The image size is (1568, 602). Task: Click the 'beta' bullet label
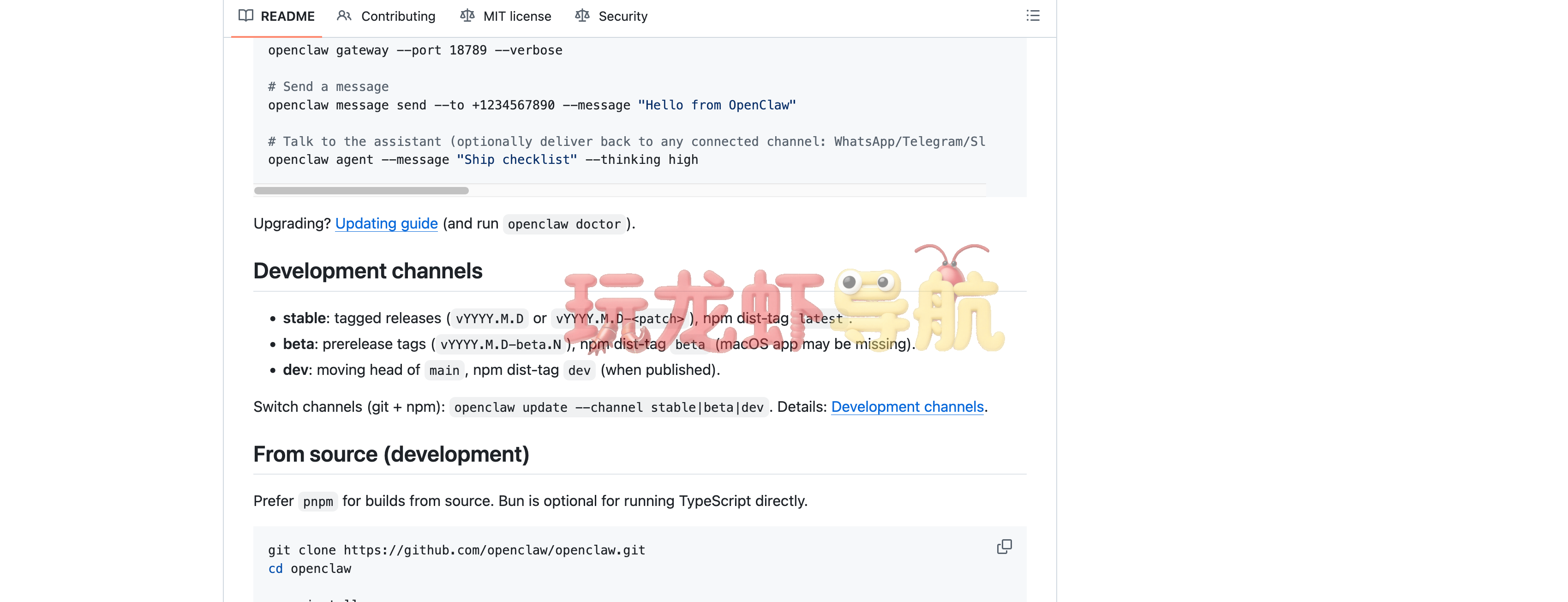[298, 344]
